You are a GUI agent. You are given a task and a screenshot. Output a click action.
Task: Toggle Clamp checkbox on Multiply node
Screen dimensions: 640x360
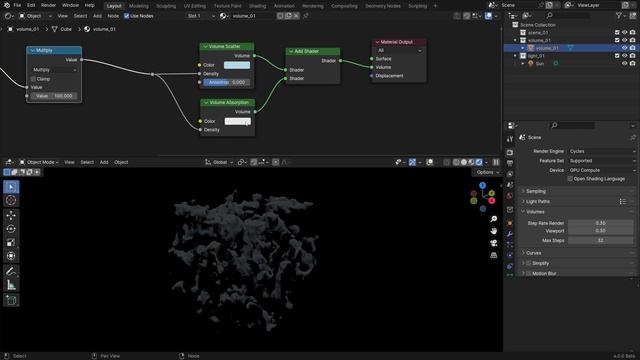[x=33, y=79]
